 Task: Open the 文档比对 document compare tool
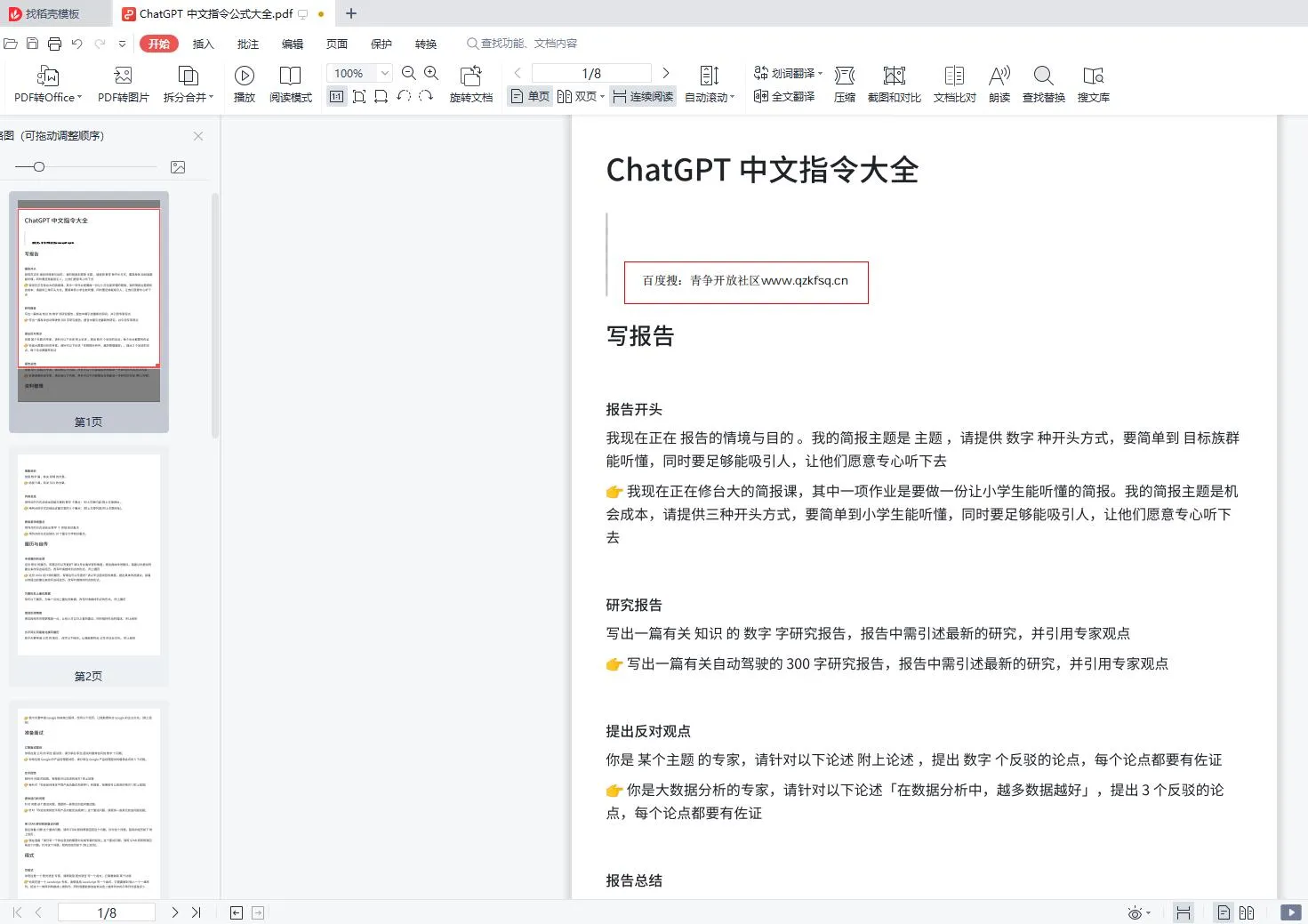coord(955,84)
